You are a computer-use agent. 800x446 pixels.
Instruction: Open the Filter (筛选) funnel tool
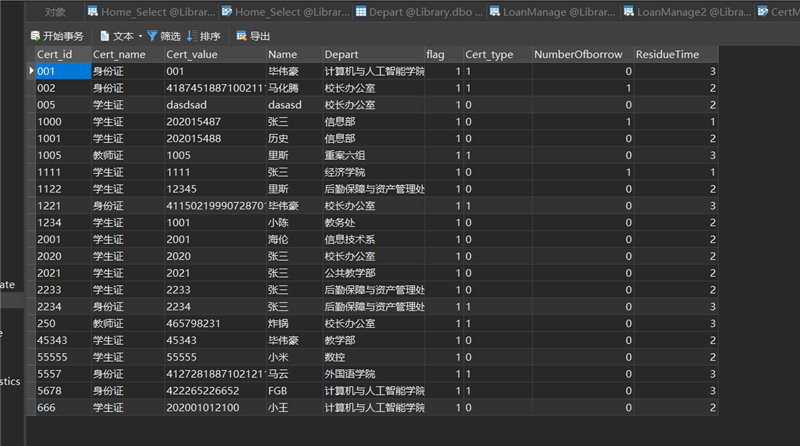pyautogui.click(x=153, y=36)
